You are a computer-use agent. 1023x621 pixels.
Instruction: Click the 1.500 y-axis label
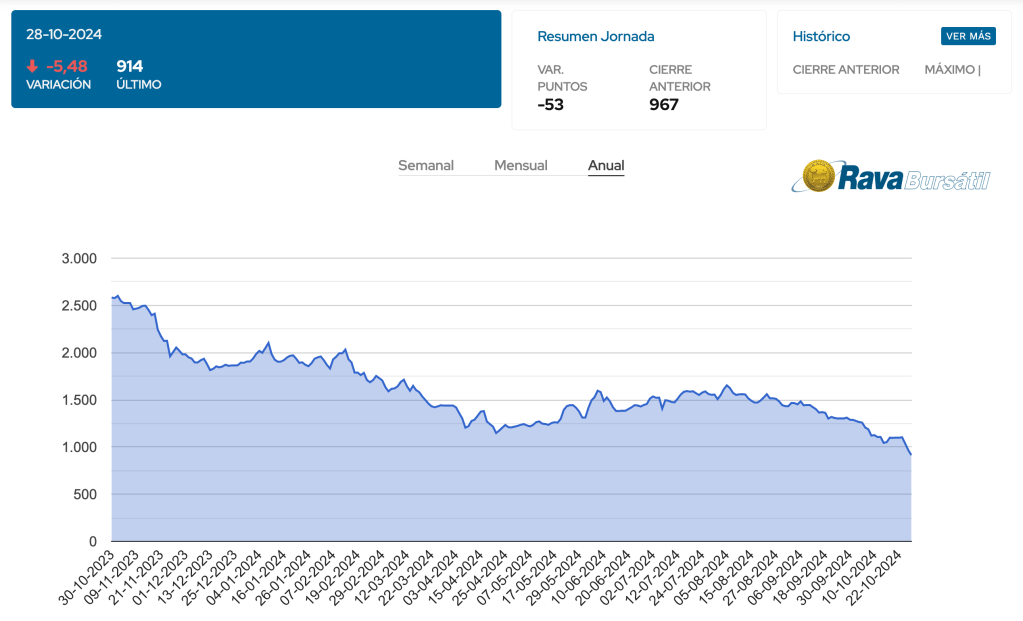pyautogui.click(x=79, y=400)
